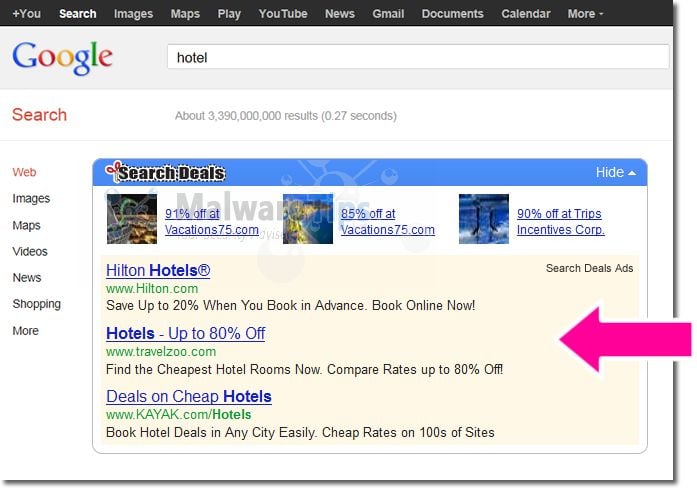Viewport: 697px width, 491px height.
Task: Click the red Search heading
Action: point(39,115)
